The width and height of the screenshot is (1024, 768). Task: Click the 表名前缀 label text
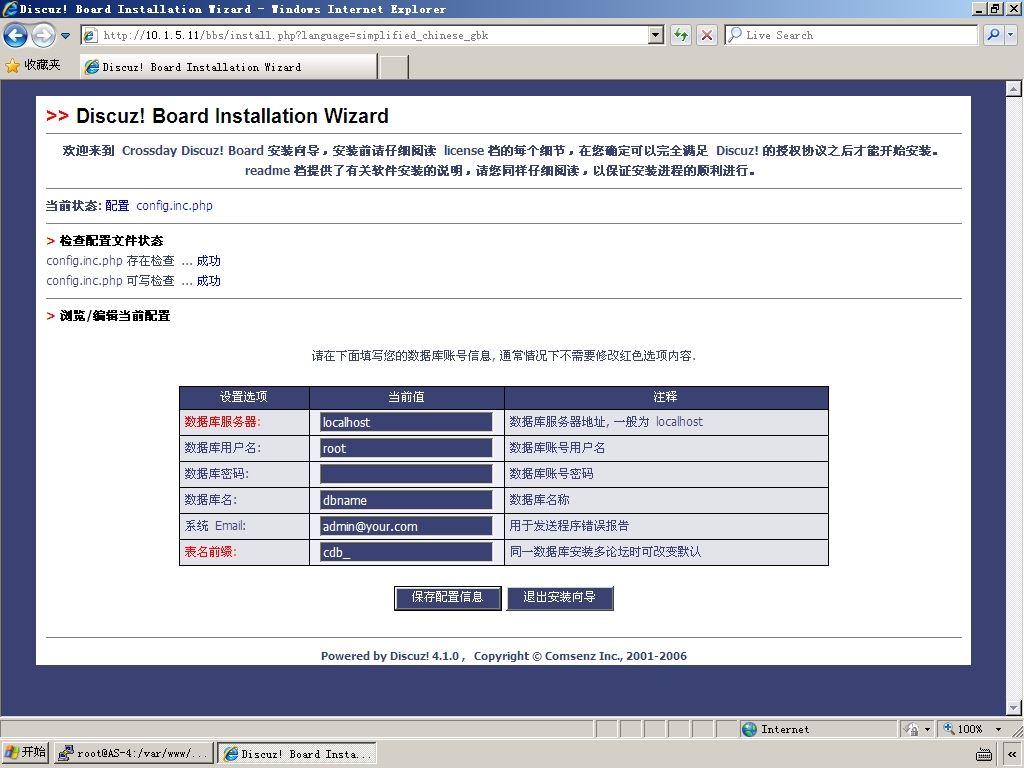click(210, 552)
